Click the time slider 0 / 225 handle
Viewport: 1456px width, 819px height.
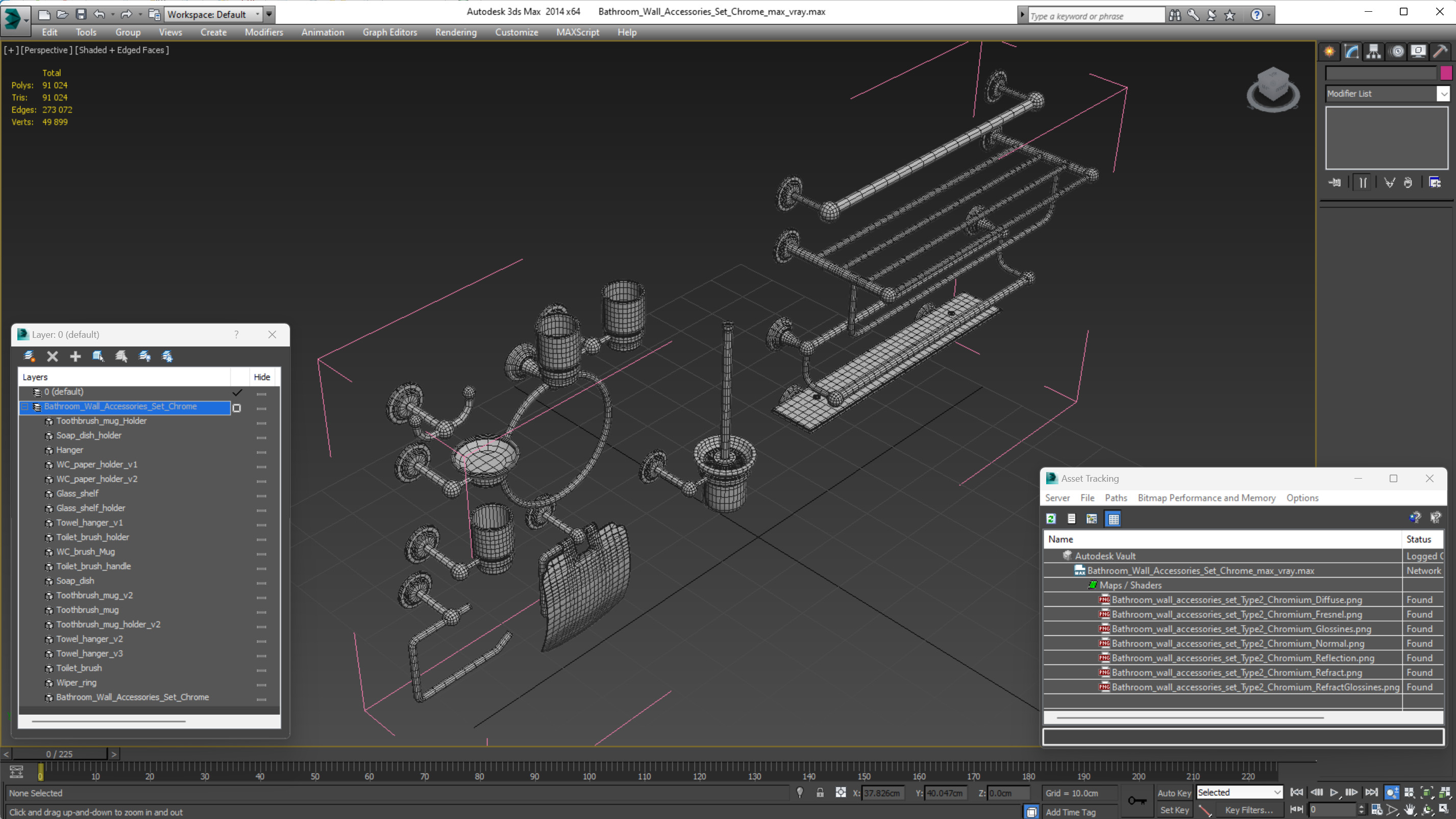coord(59,754)
